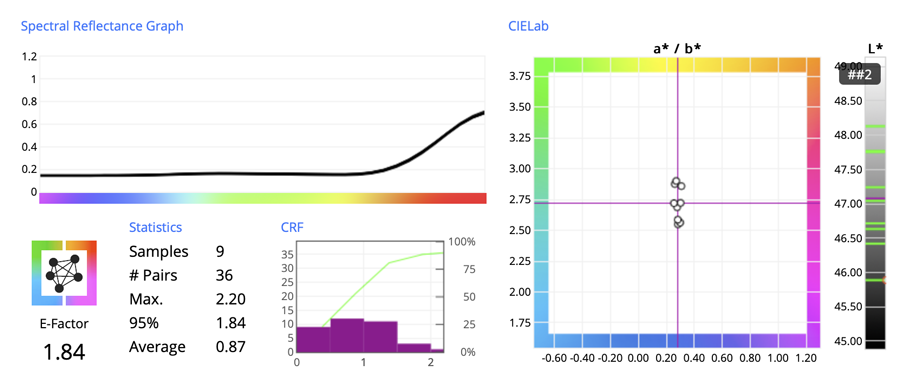
Task: Click the short CRF bar near value 2
Action: coord(437,350)
